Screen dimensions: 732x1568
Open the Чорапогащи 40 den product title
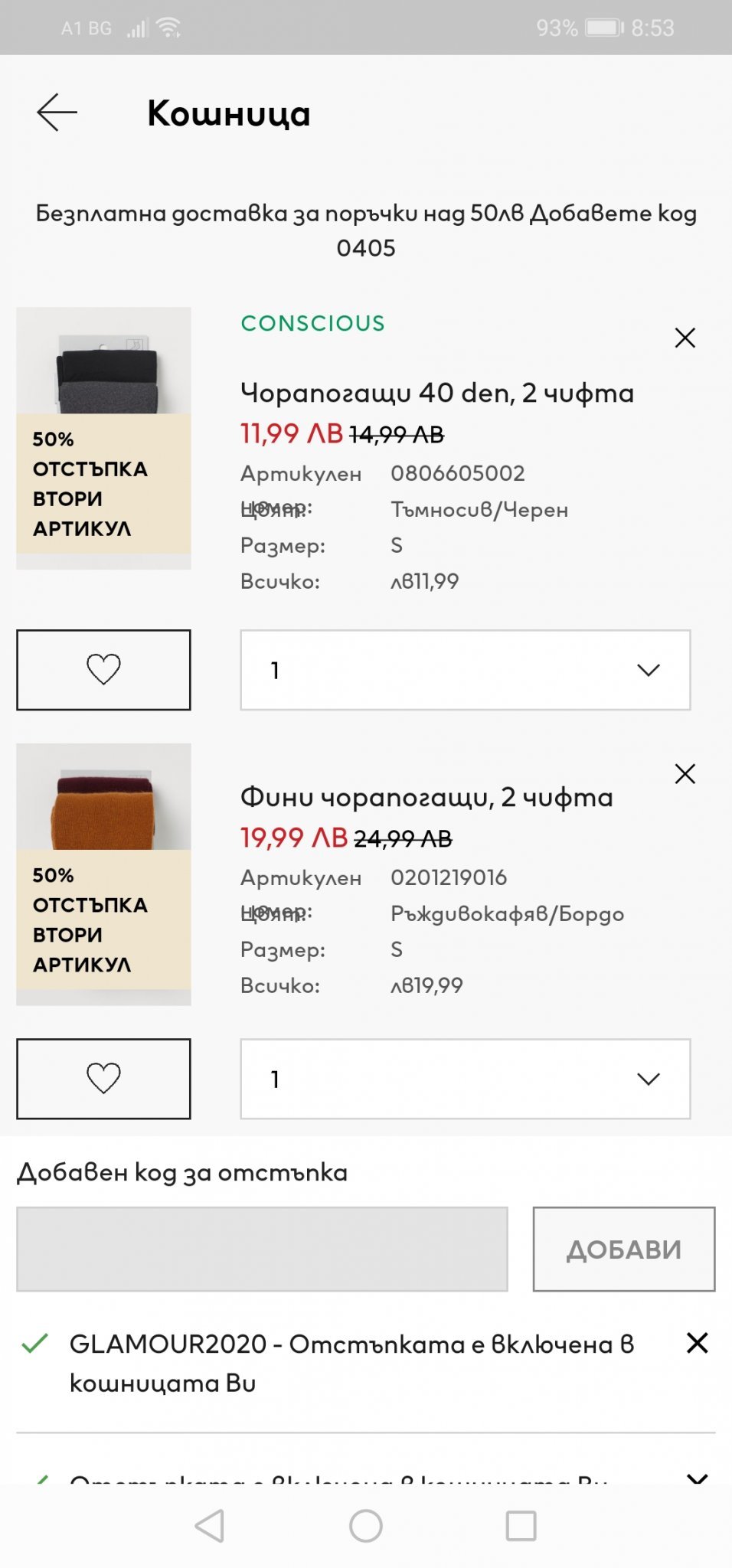pos(436,394)
